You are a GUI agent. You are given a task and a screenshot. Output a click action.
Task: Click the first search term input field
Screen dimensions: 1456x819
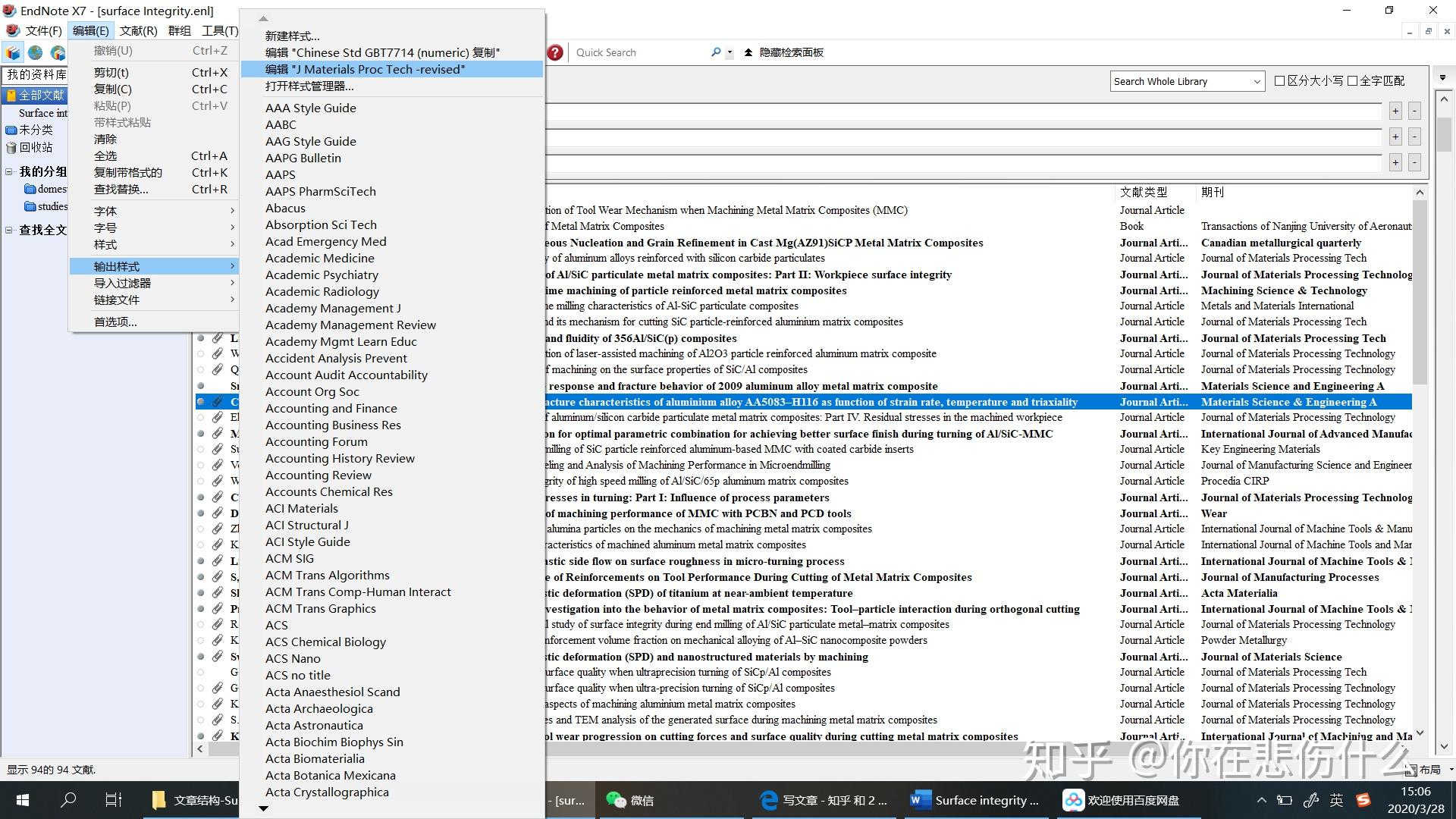[963, 111]
